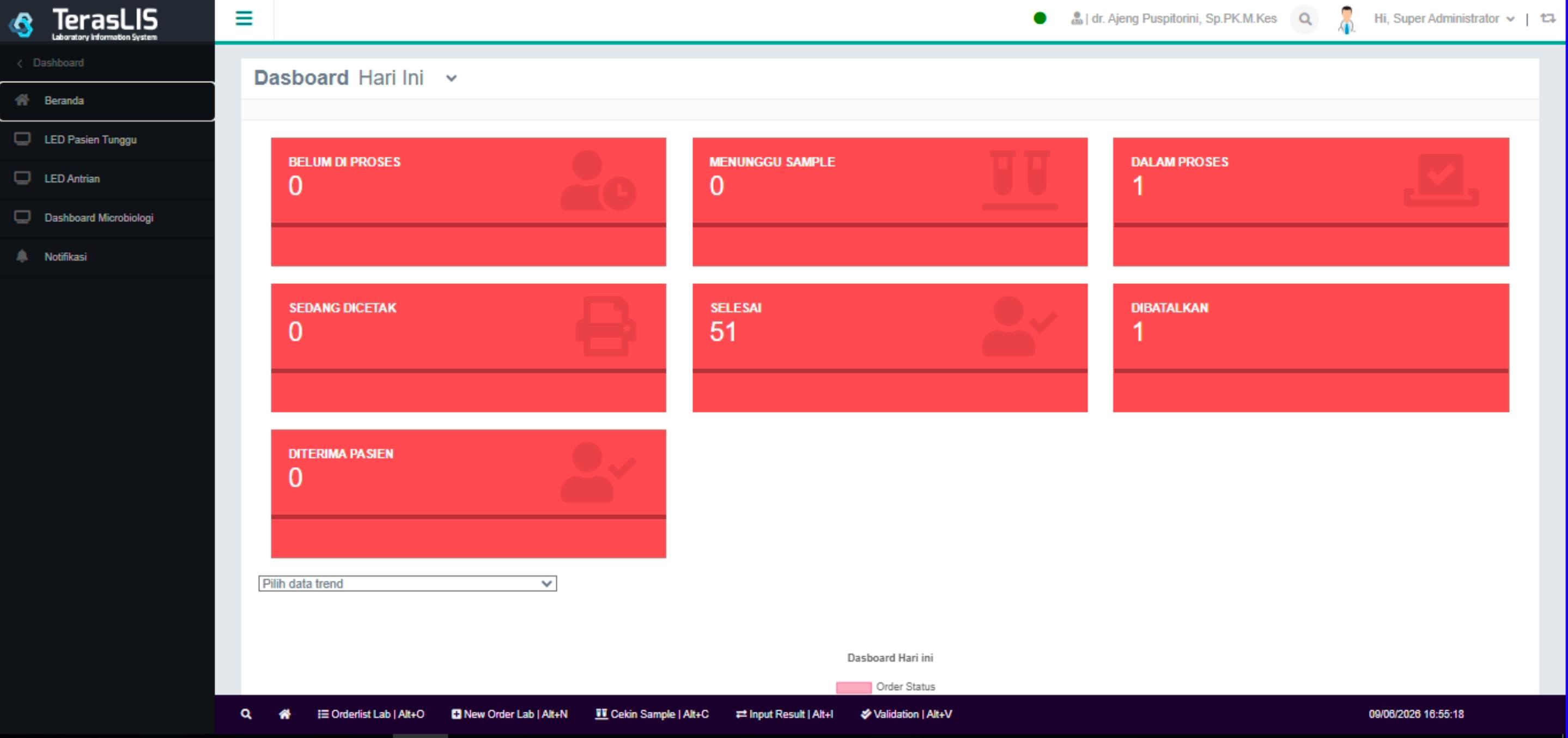Click the home icon in bottom bar
Viewport: 1568px width, 738px height.
click(x=285, y=713)
